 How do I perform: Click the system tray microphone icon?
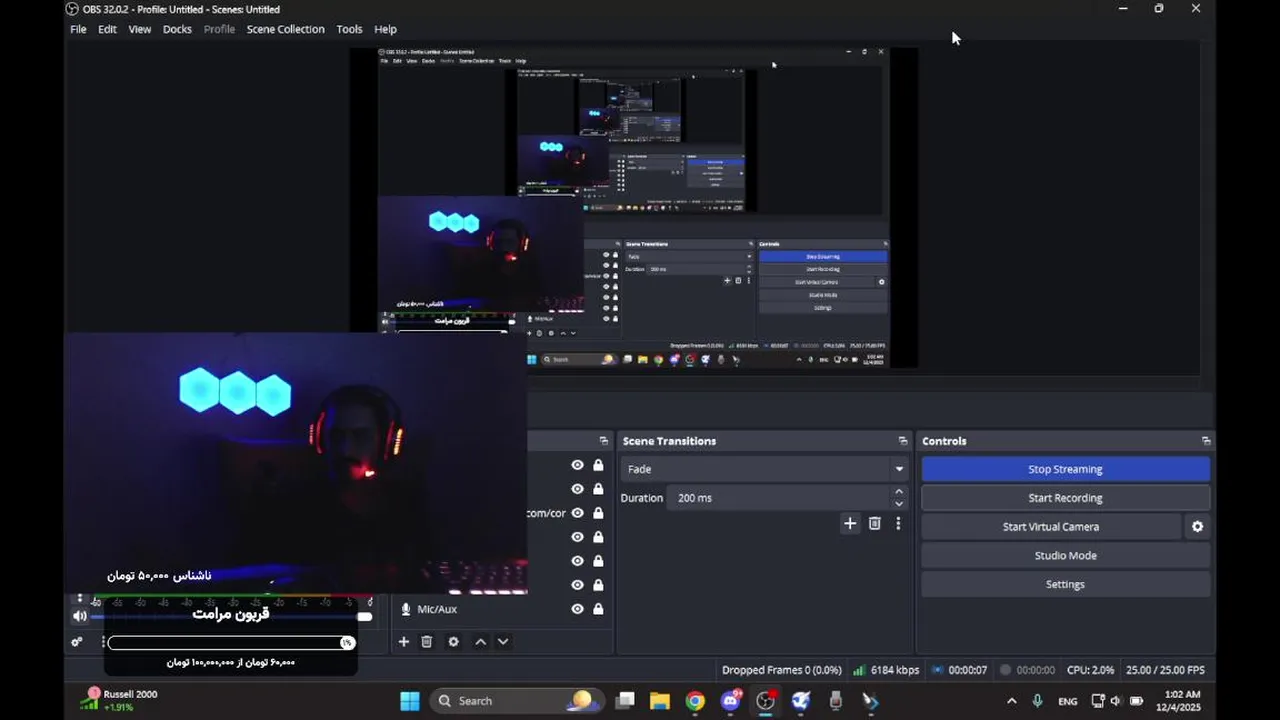[x=1038, y=701]
